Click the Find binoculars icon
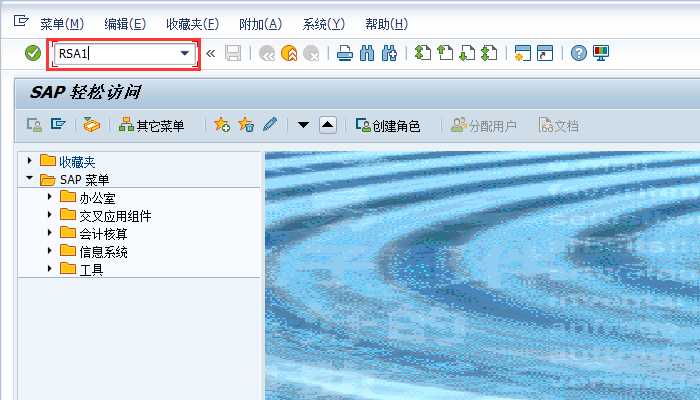The width and height of the screenshot is (700, 400). (367, 54)
